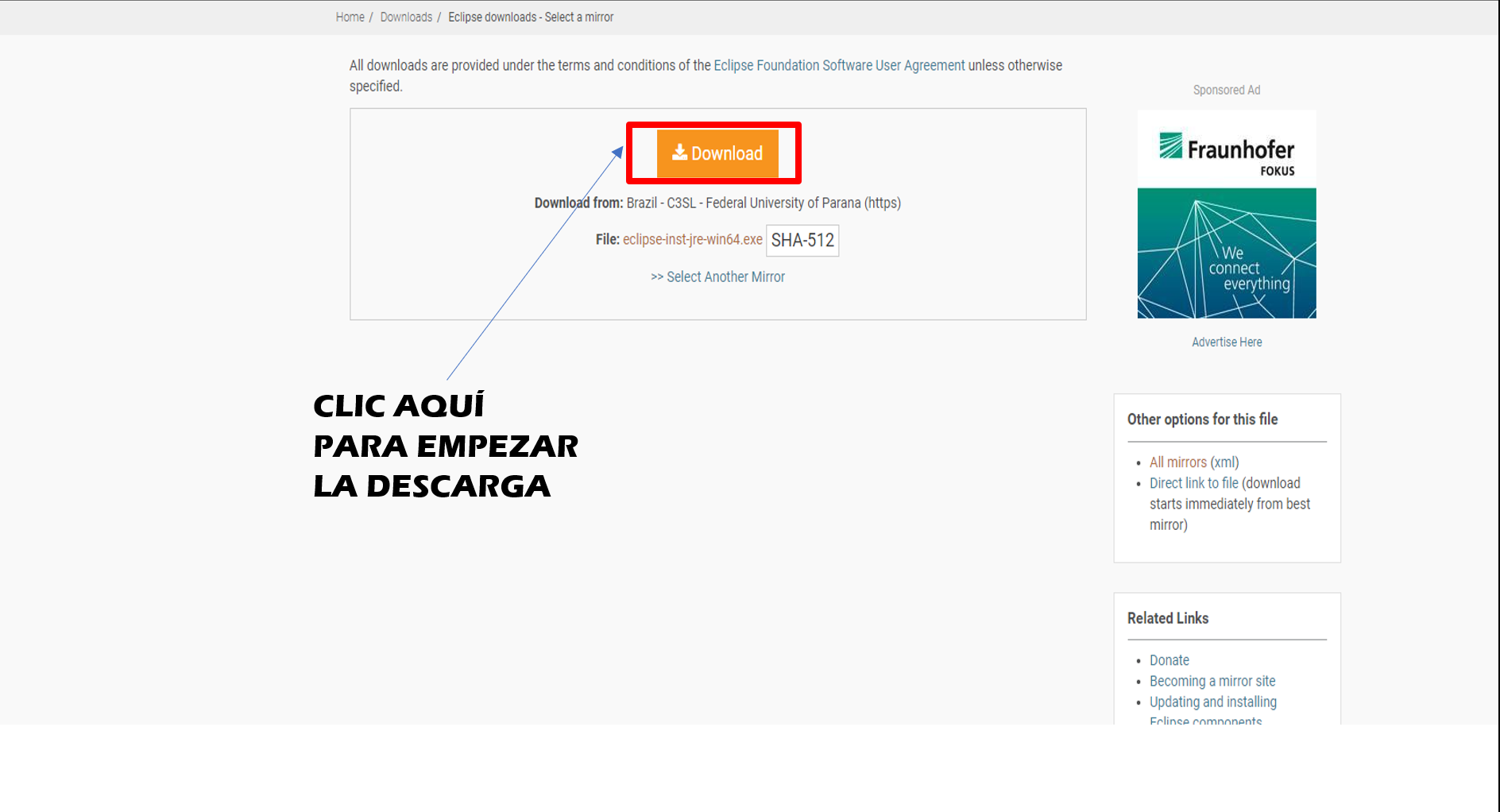Click the Related Links heading
The image size is (1500, 812).
(1168, 617)
